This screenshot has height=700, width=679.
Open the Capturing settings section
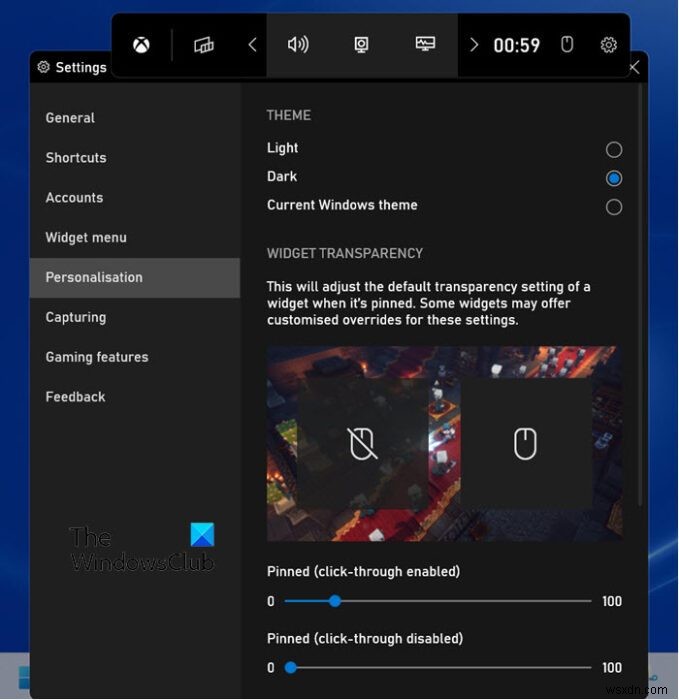[x=134, y=317]
